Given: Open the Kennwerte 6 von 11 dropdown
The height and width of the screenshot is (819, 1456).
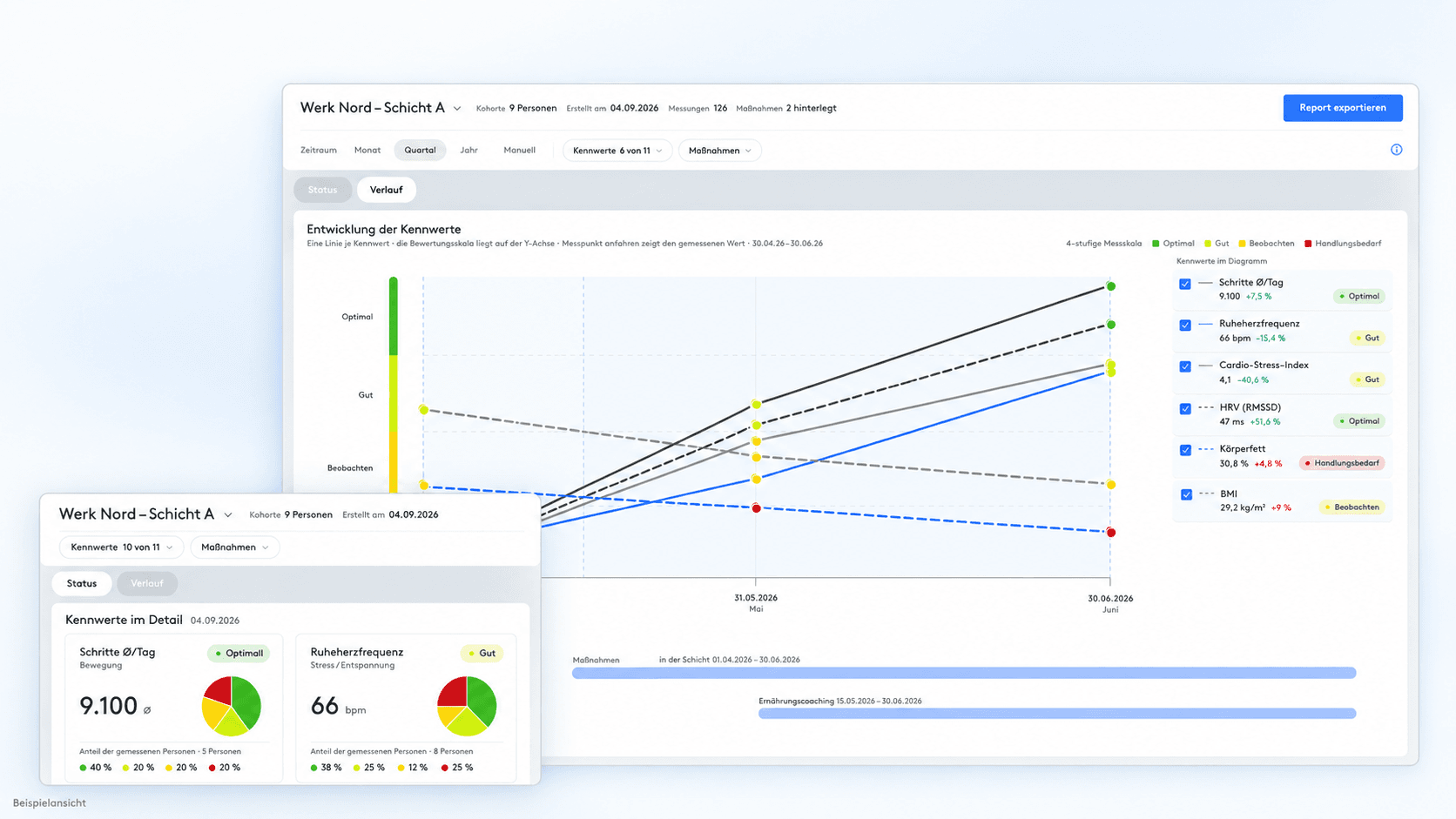Looking at the screenshot, I should click(x=617, y=151).
